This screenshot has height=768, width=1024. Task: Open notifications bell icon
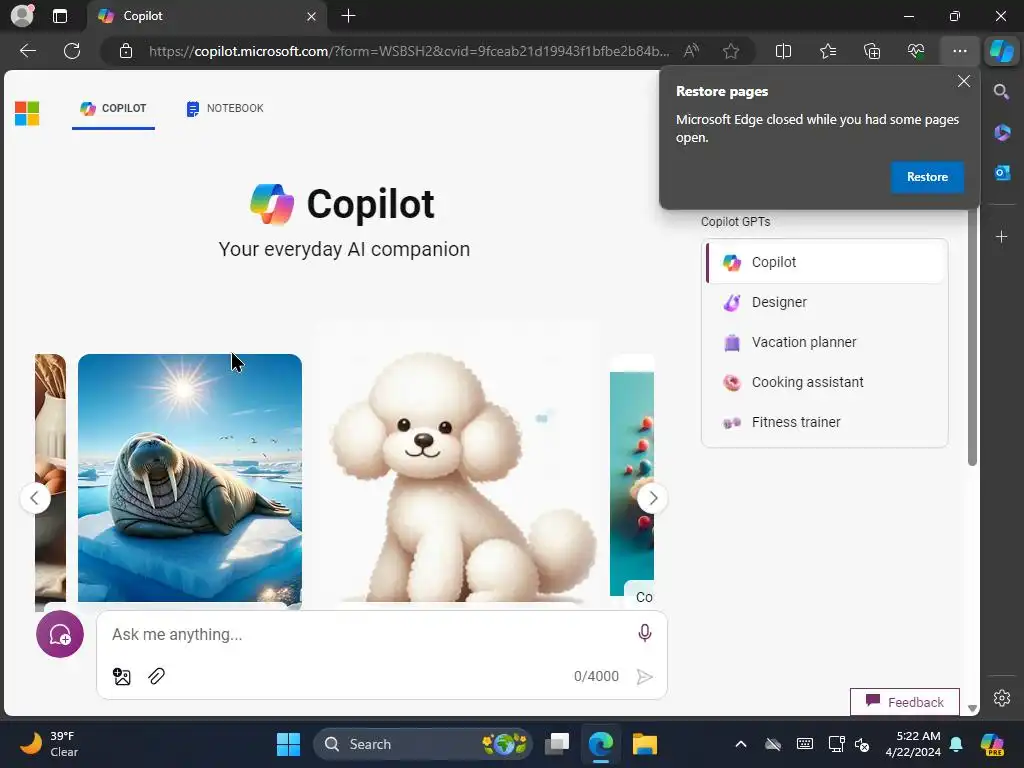[956, 744]
